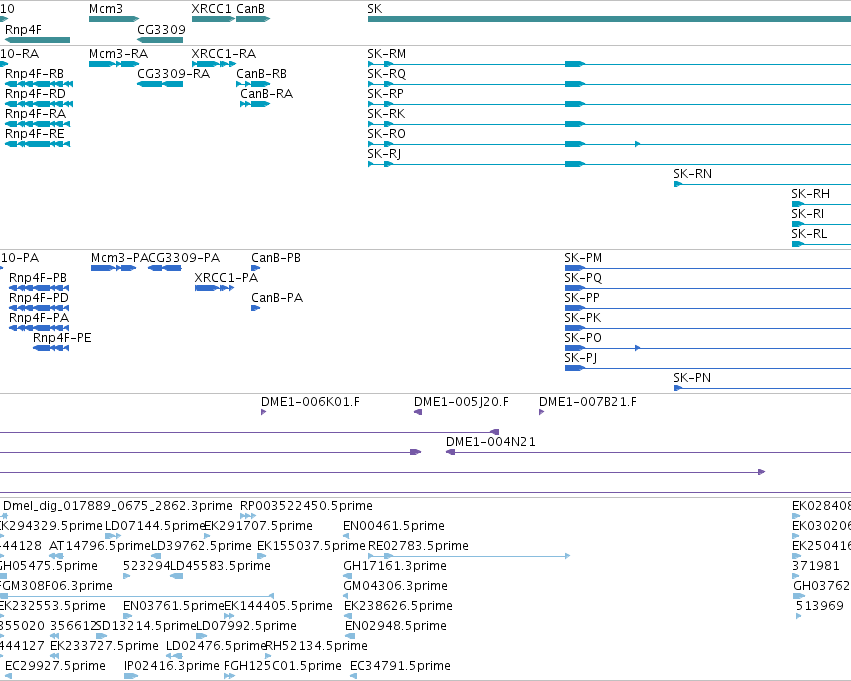Image resolution: width=851 pixels, height=681 pixels.
Task: Select transcript SK-RJ
Action: [x=609, y=164]
